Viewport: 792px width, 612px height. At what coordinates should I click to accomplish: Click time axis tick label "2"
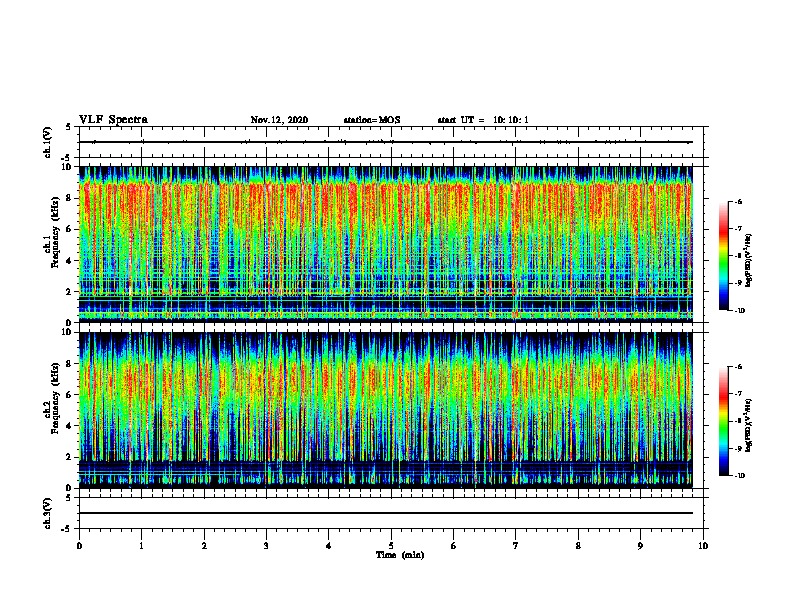204,546
